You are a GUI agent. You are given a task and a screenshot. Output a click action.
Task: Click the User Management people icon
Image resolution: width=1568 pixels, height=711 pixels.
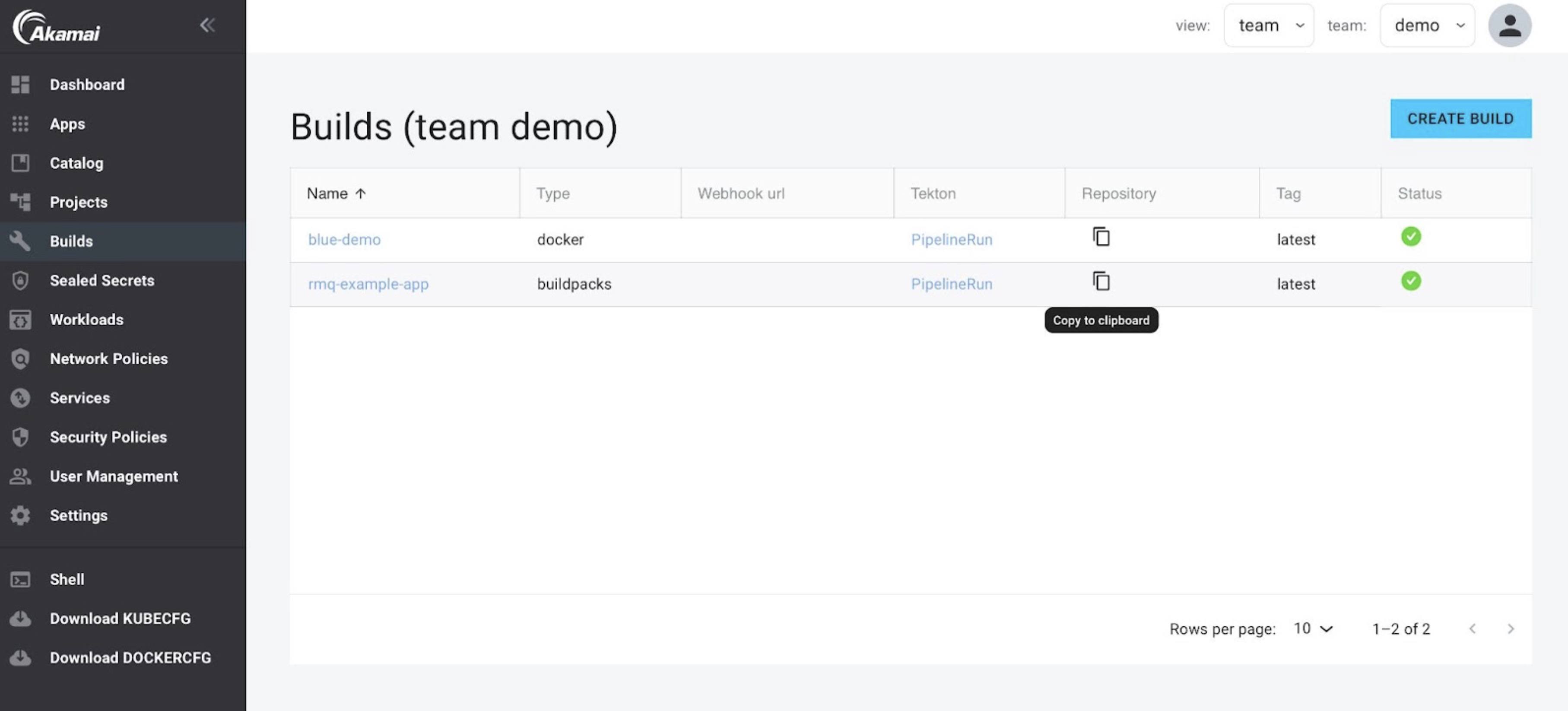pyautogui.click(x=20, y=476)
